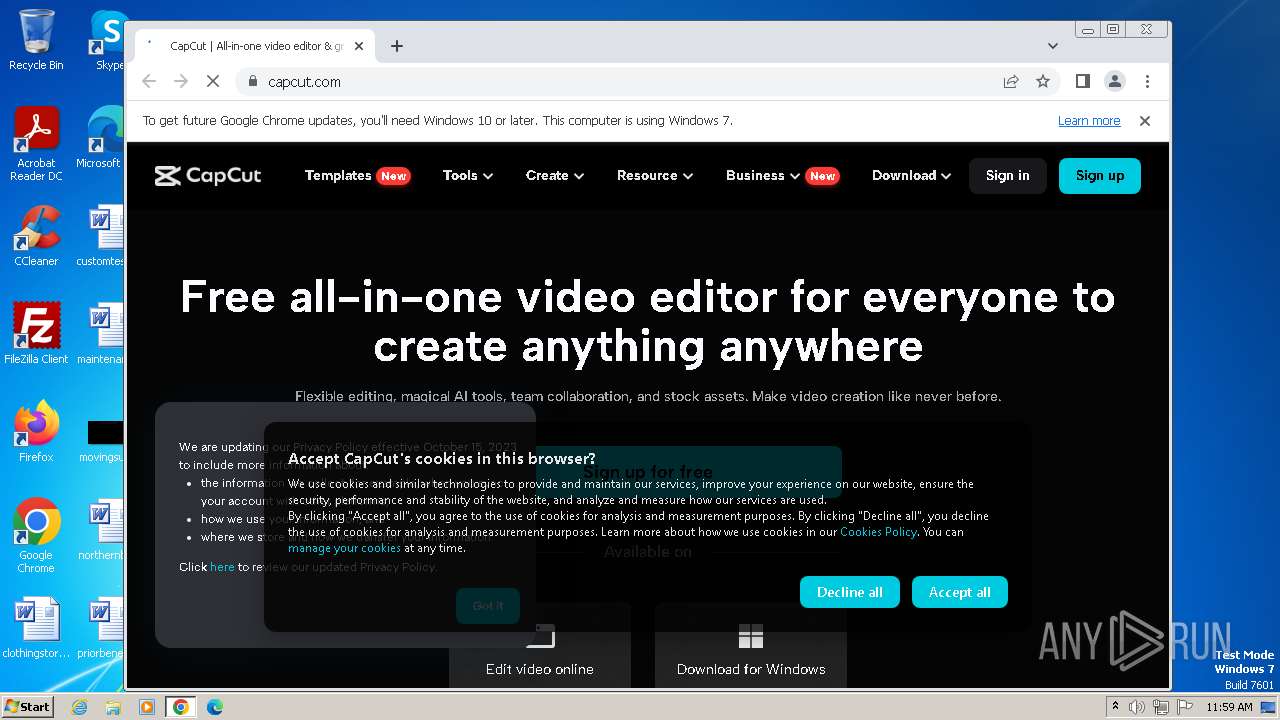Open File Explorer from the taskbar
This screenshot has height=720, width=1280.
[113, 707]
